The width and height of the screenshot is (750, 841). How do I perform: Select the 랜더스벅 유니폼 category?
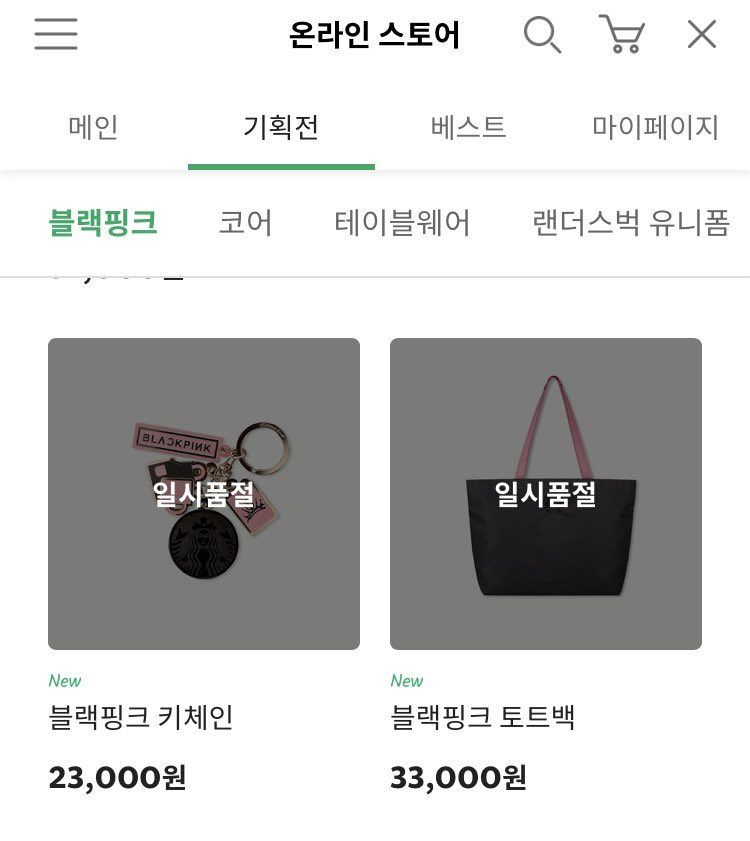[x=631, y=223]
